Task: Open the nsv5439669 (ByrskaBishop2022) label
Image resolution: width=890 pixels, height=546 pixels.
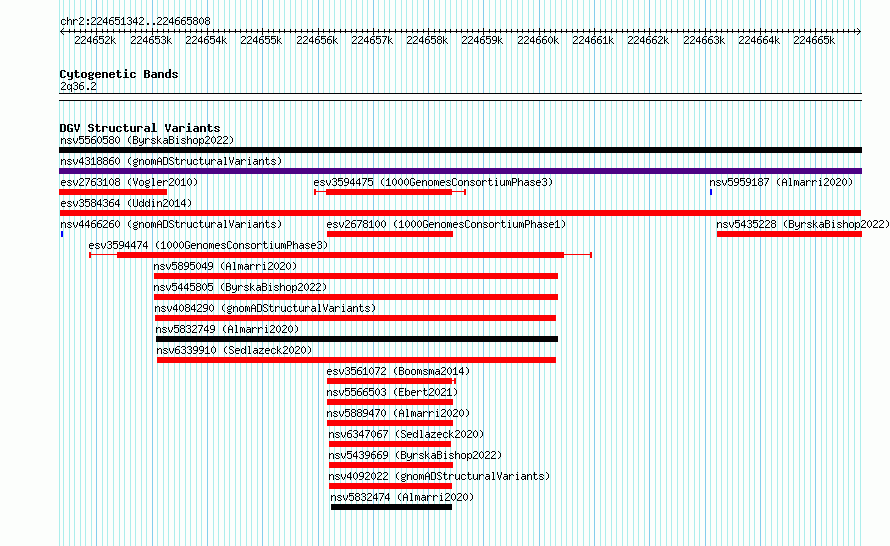Action: coord(415,455)
